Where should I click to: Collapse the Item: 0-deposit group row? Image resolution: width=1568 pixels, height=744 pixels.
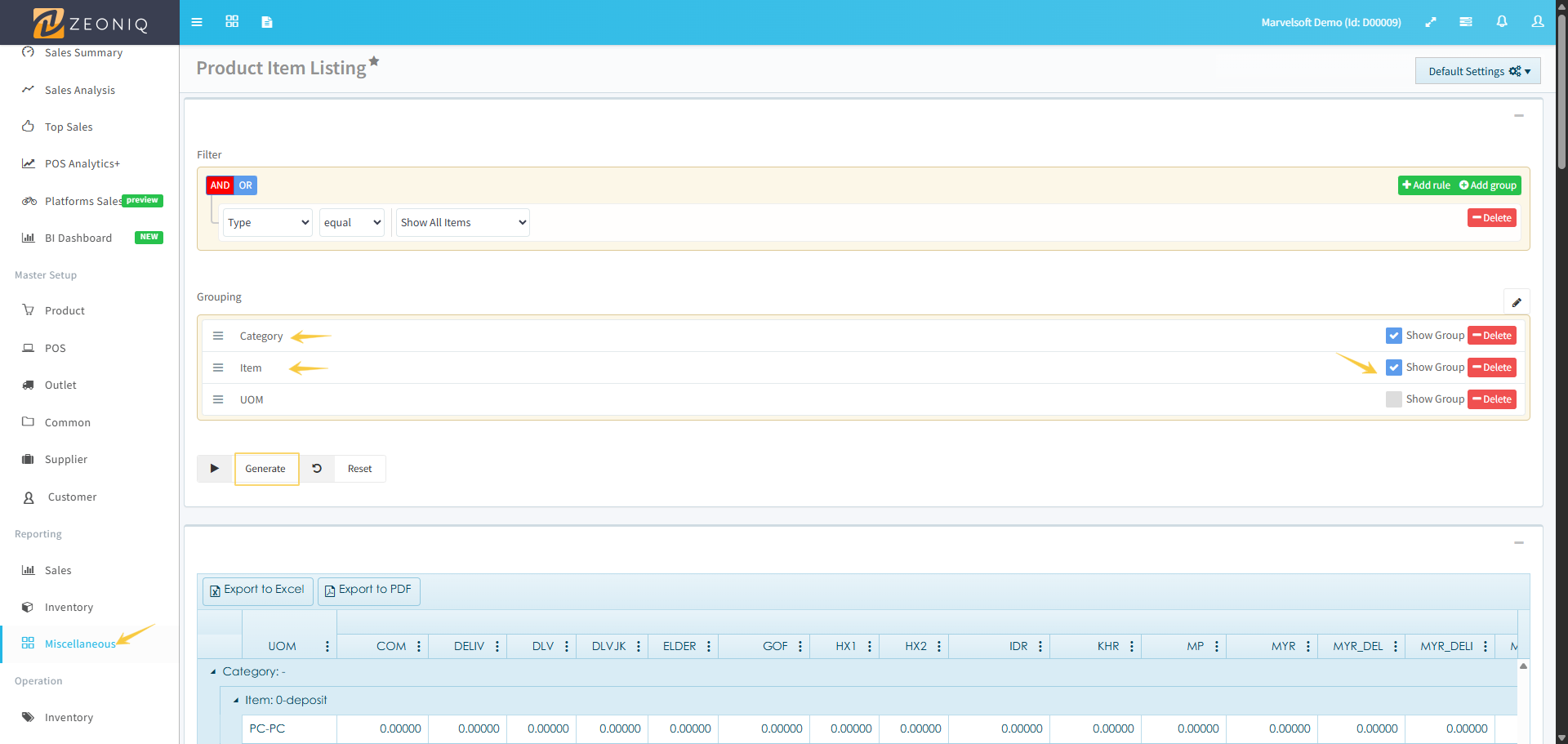pos(236,700)
